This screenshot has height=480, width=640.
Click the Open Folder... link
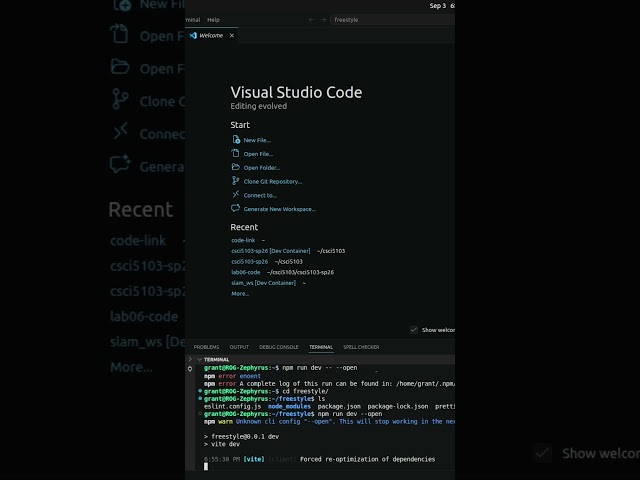(262, 168)
